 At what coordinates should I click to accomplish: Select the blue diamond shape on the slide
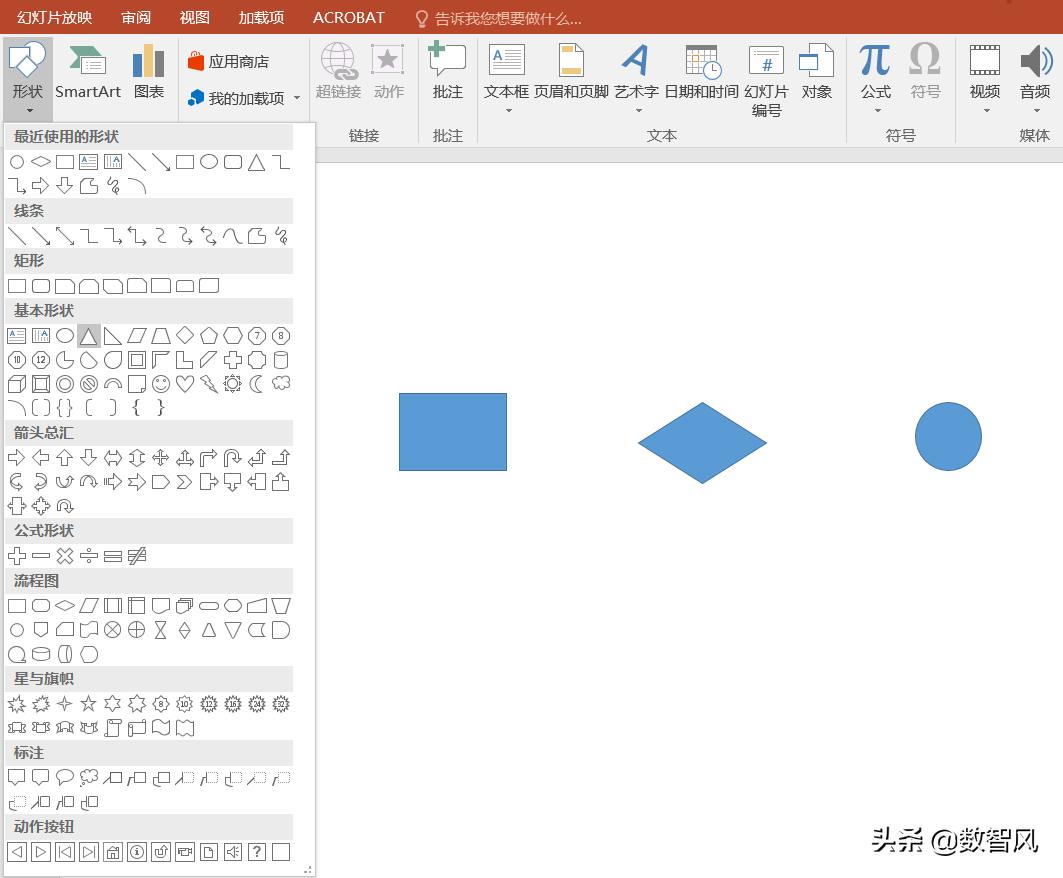[x=702, y=440]
